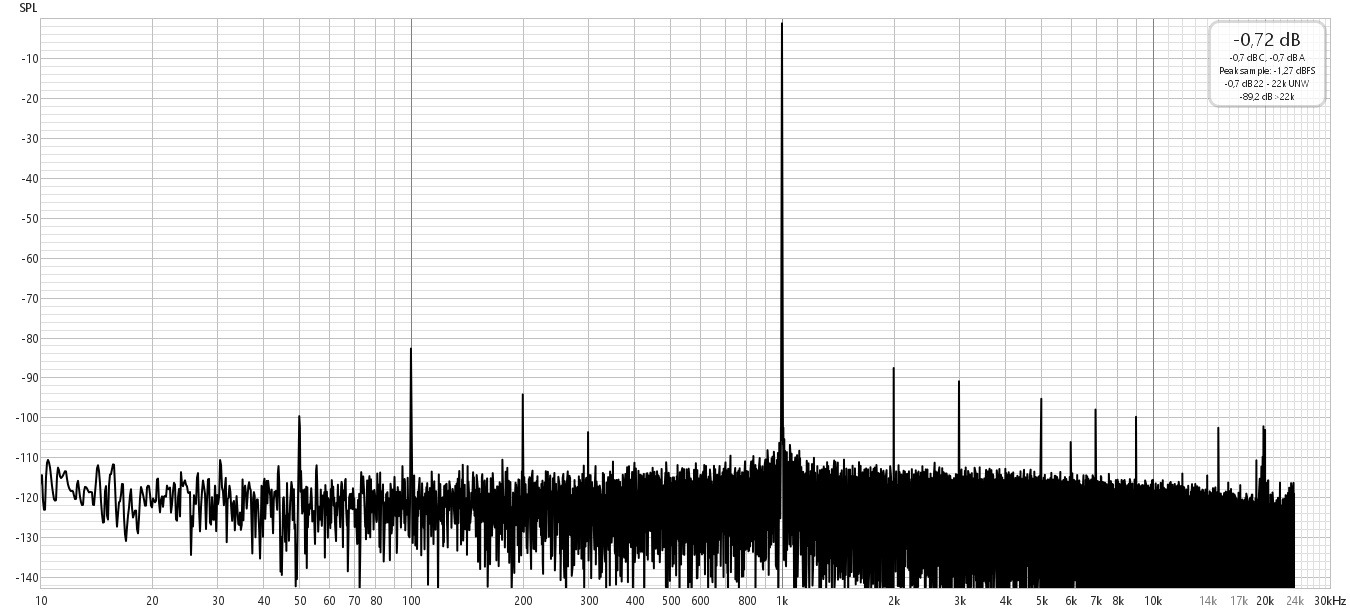Click the 100 Hz frequency axis label

pos(411,601)
